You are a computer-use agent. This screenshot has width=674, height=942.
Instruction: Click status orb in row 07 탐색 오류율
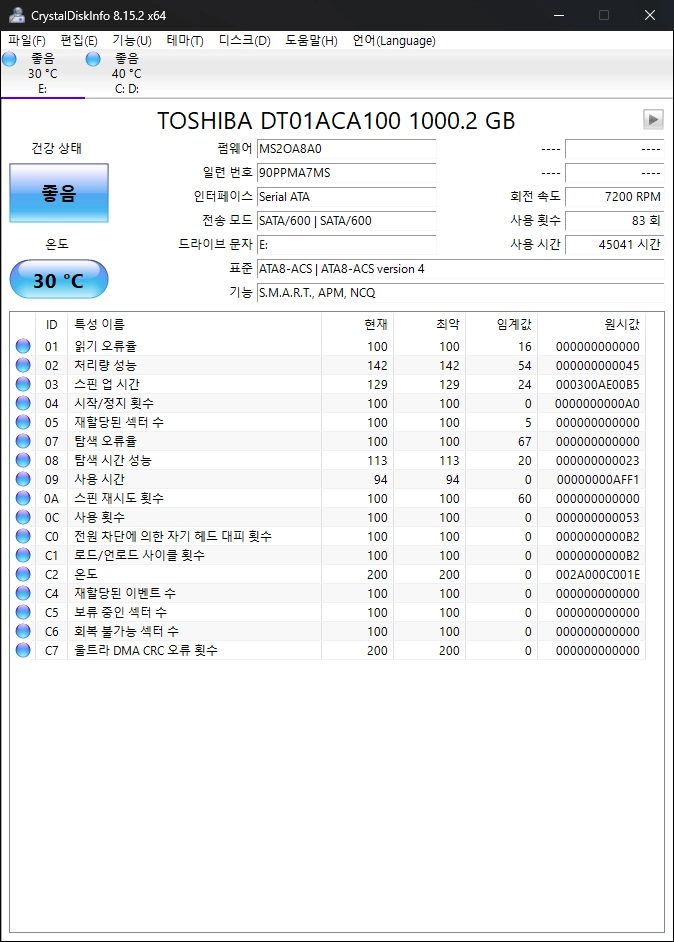[23, 441]
